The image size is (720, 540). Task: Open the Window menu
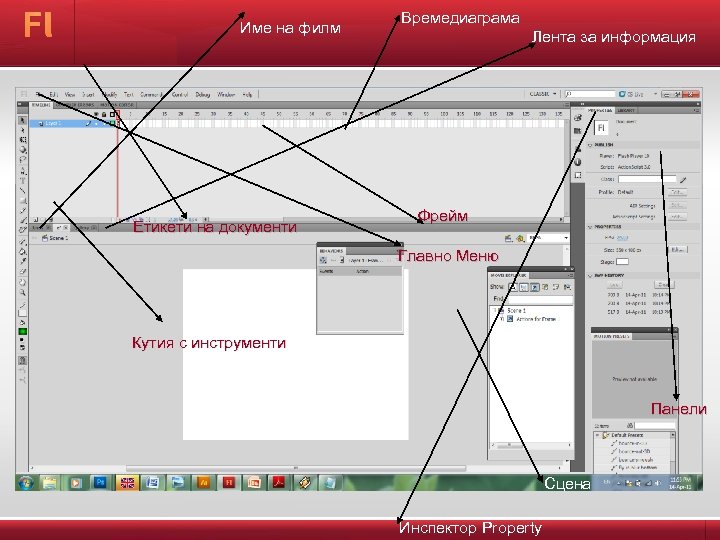pyautogui.click(x=226, y=95)
